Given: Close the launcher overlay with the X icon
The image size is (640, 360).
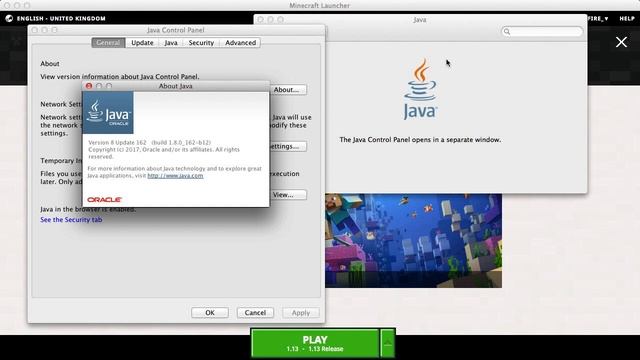Looking at the screenshot, I should [621, 42].
